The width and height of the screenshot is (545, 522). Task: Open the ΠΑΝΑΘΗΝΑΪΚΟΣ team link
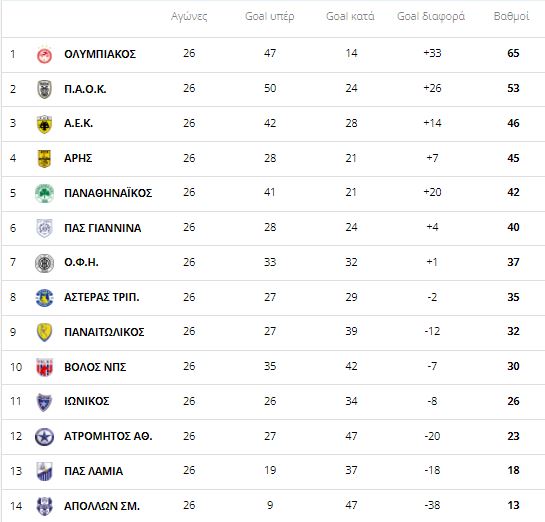[x=108, y=193]
